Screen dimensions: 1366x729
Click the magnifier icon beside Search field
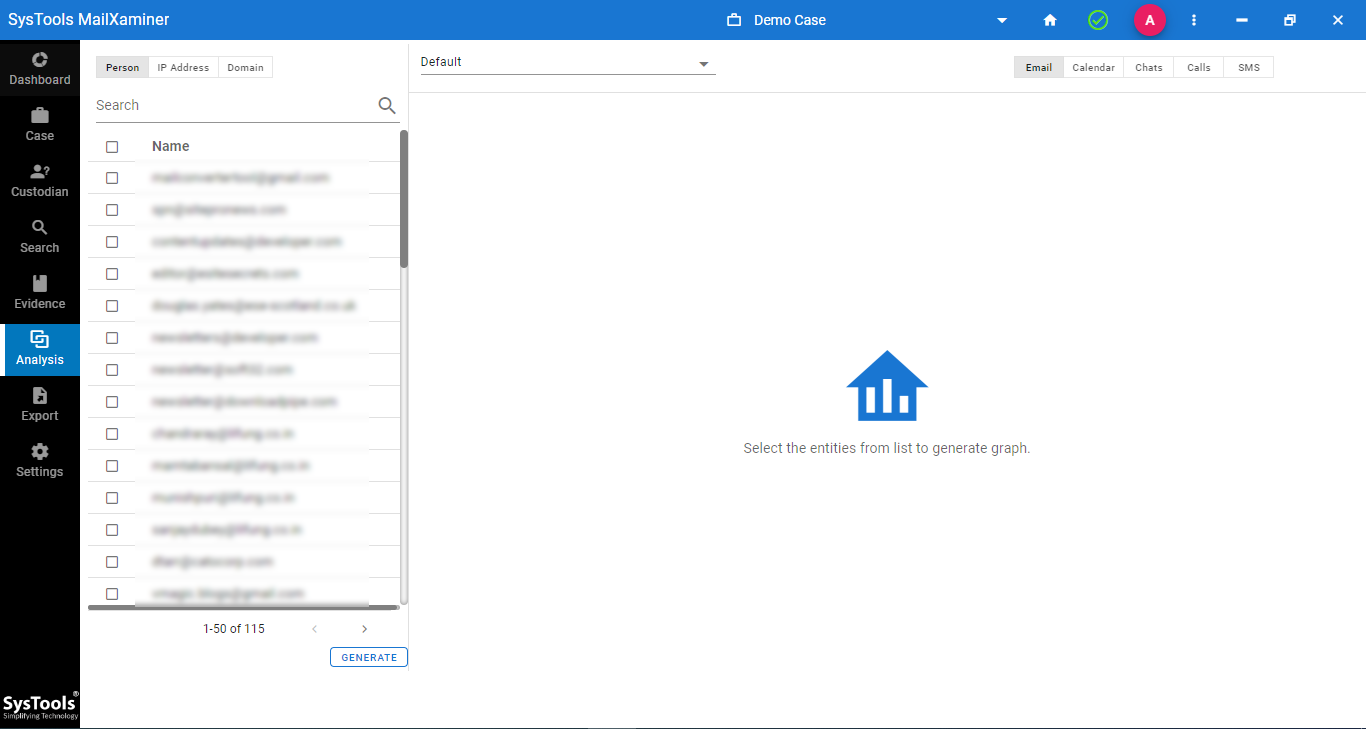pos(387,105)
